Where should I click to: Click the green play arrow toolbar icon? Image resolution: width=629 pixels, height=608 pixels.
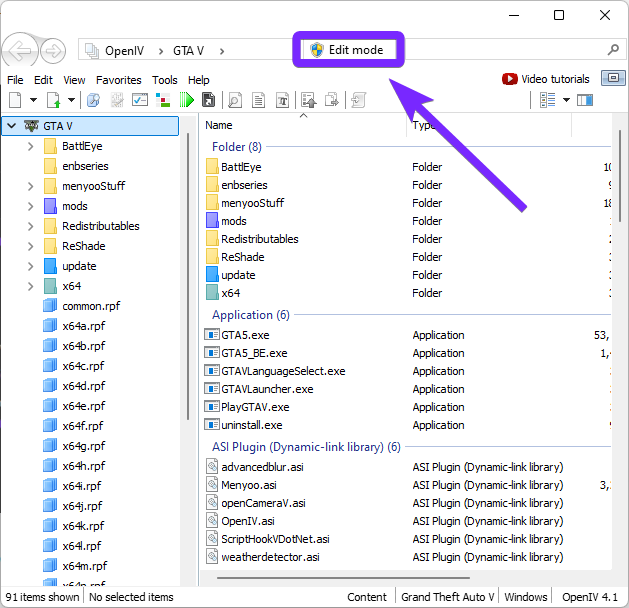[186, 100]
